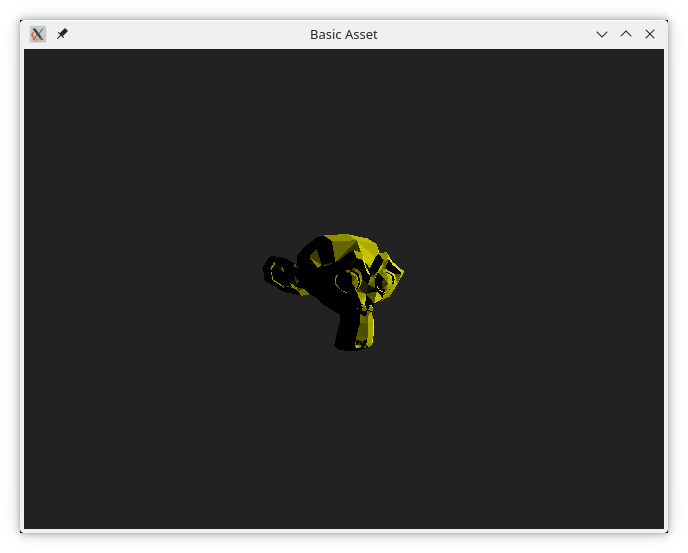The height and width of the screenshot is (553, 688).
Task: Click title bar space right of title text
Action: 480,34
